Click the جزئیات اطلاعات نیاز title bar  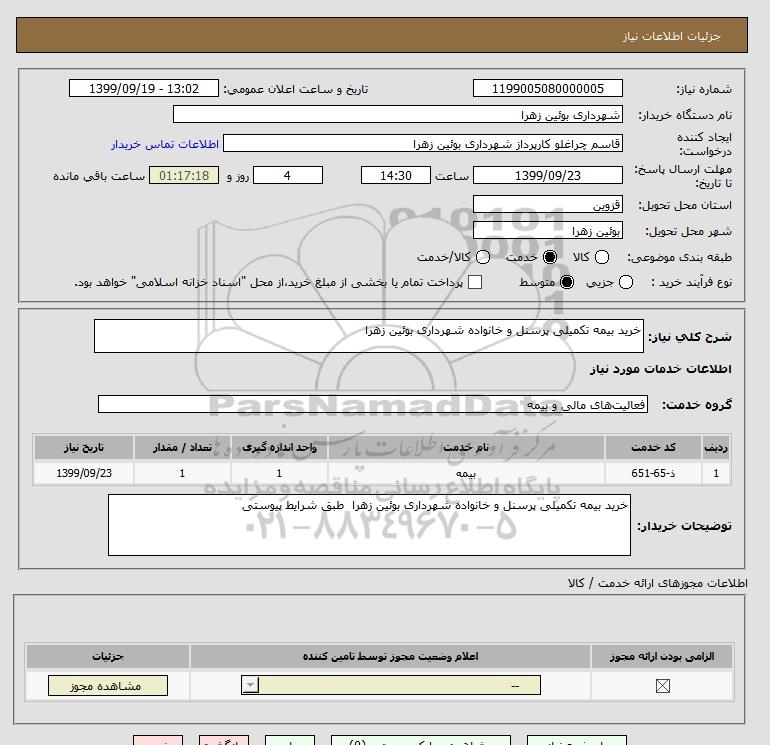pyautogui.click(x=382, y=35)
